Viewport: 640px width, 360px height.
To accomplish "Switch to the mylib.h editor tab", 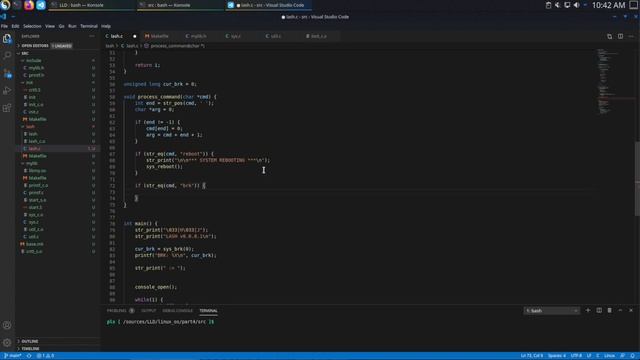I will point(200,36).
